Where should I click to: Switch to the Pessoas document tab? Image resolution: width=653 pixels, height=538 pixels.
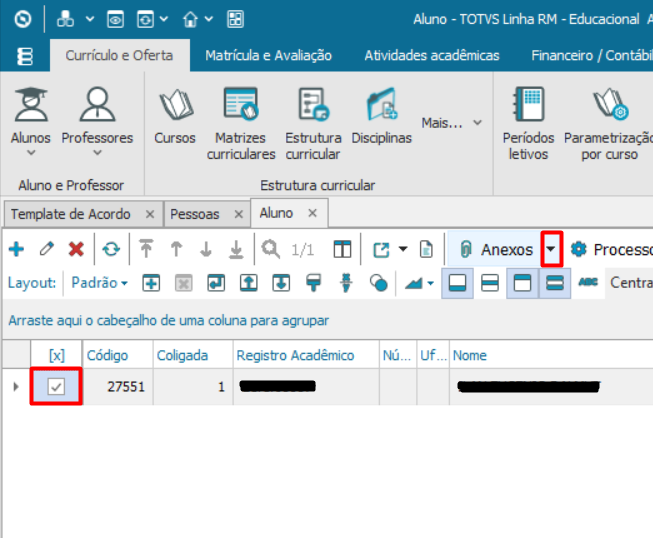click(195, 214)
